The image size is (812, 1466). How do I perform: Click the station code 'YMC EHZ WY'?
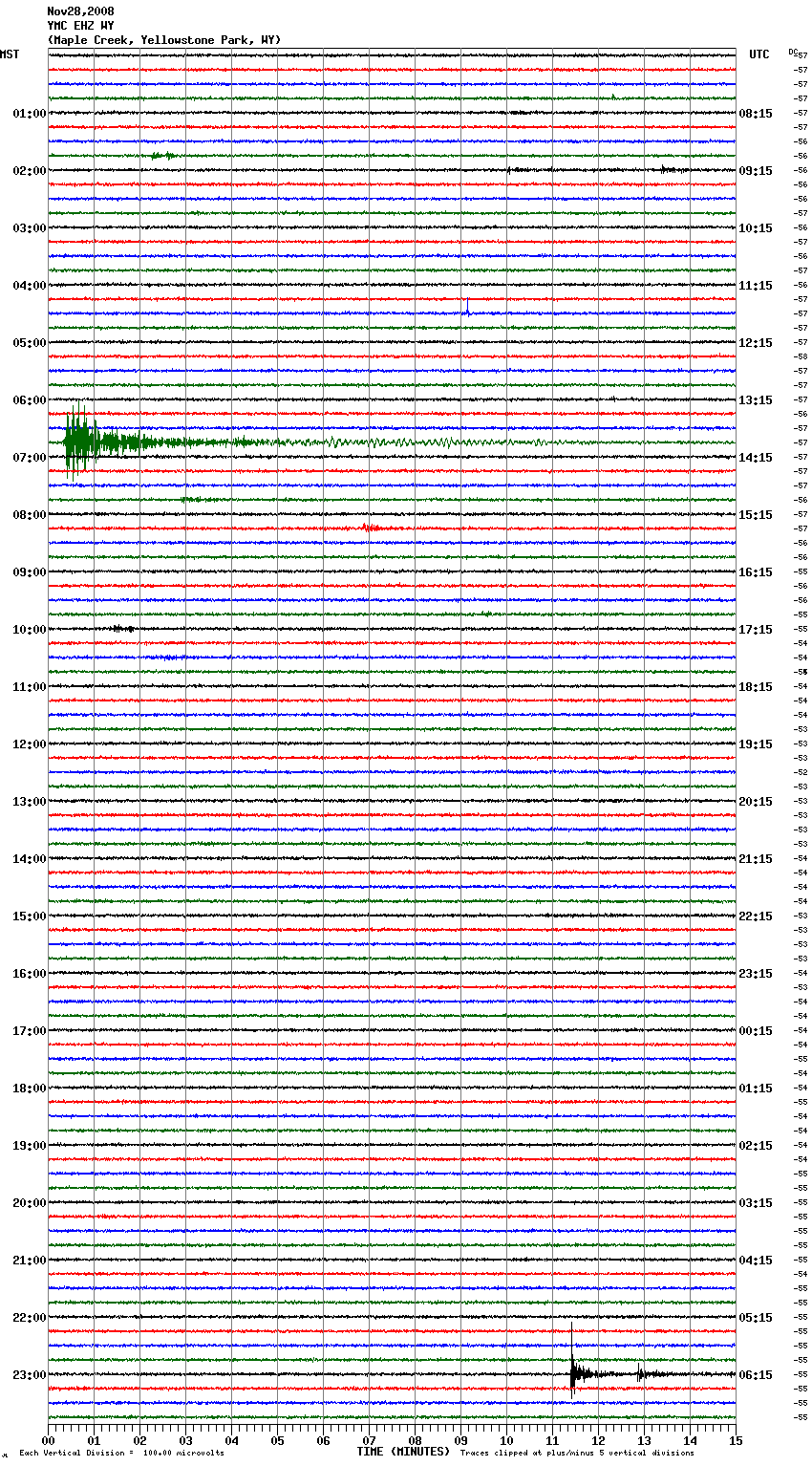(x=80, y=26)
